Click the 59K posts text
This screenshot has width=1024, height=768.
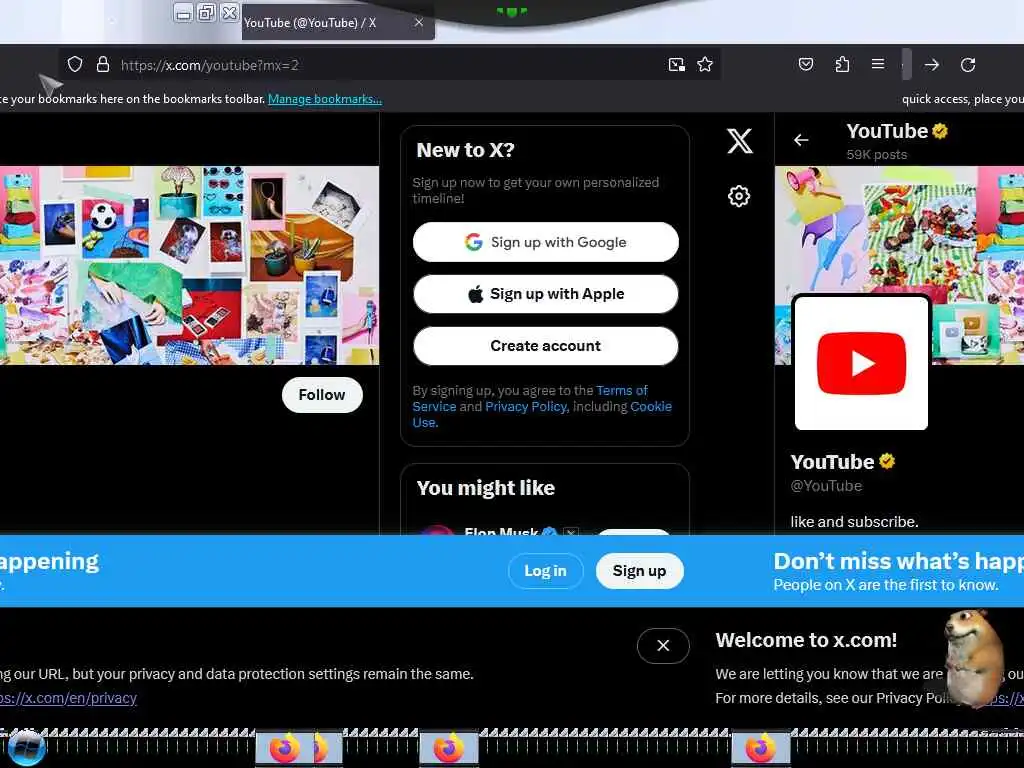(x=876, y=155)
